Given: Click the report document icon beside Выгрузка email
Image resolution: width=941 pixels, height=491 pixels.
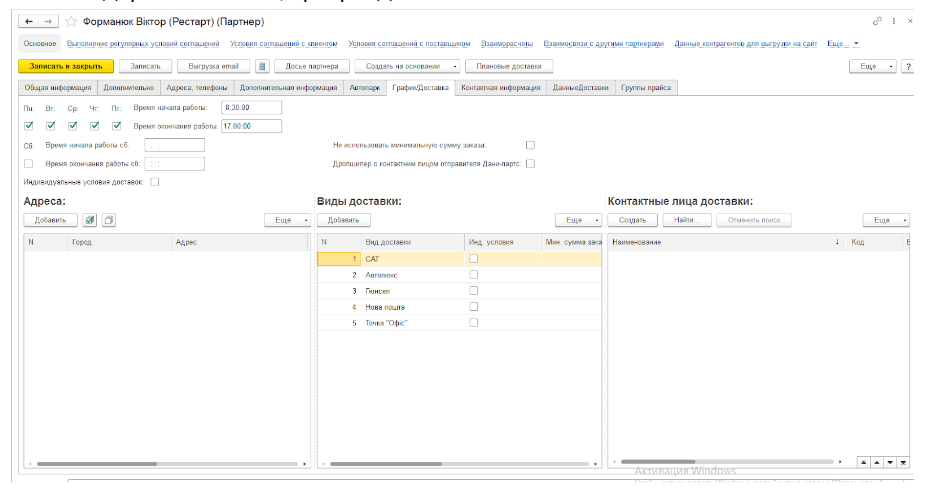Looking at the screenshot, I should (x=262, y=67).
